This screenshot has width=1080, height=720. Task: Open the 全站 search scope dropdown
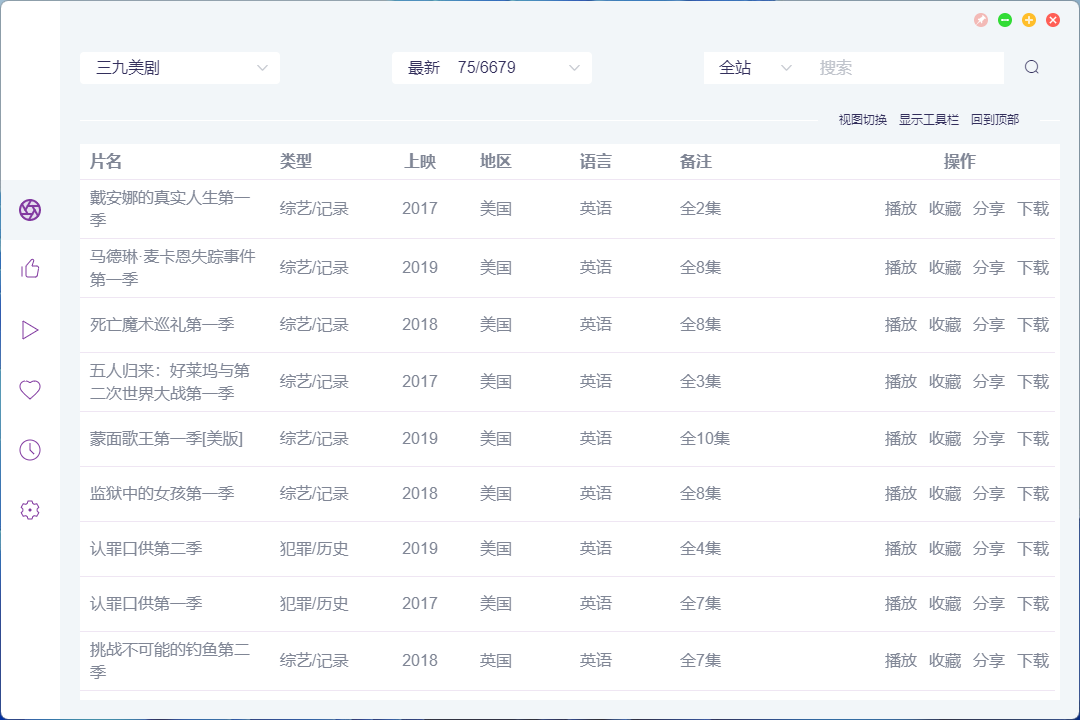click(x=754, y=68)
